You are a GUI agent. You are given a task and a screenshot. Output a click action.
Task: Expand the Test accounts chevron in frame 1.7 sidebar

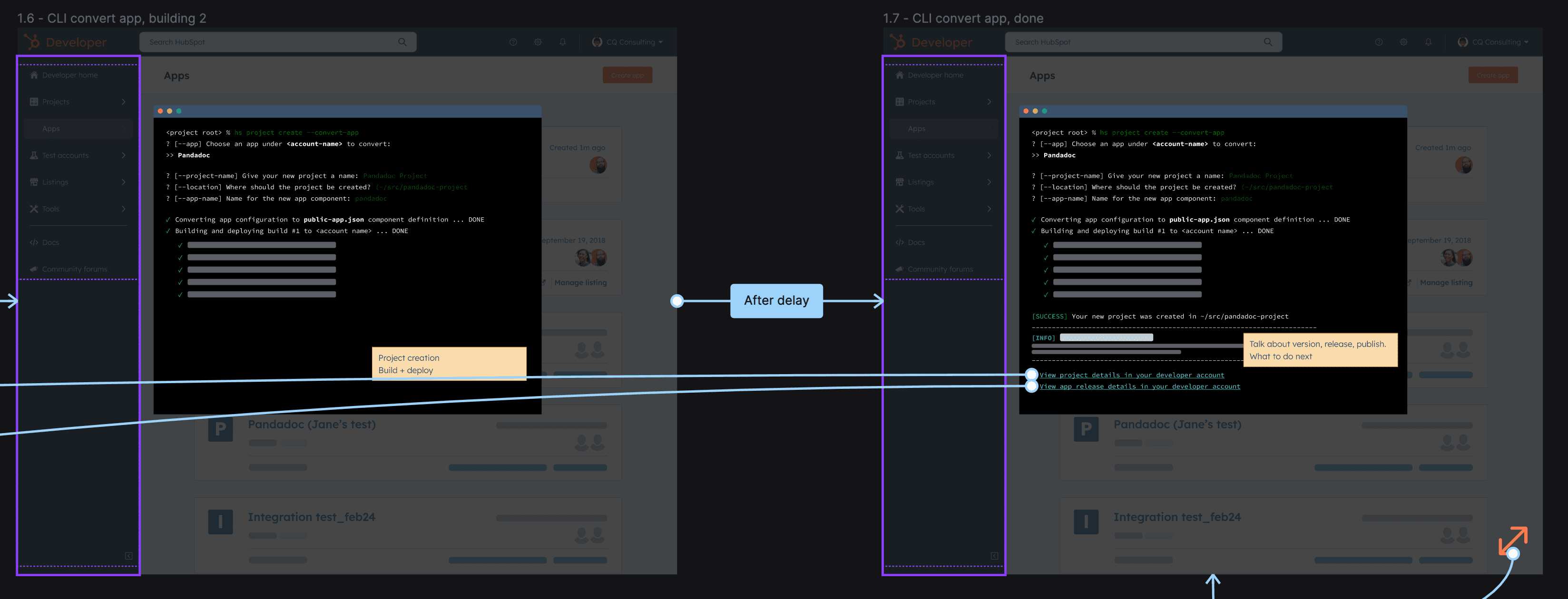click(x=989, y=155)
